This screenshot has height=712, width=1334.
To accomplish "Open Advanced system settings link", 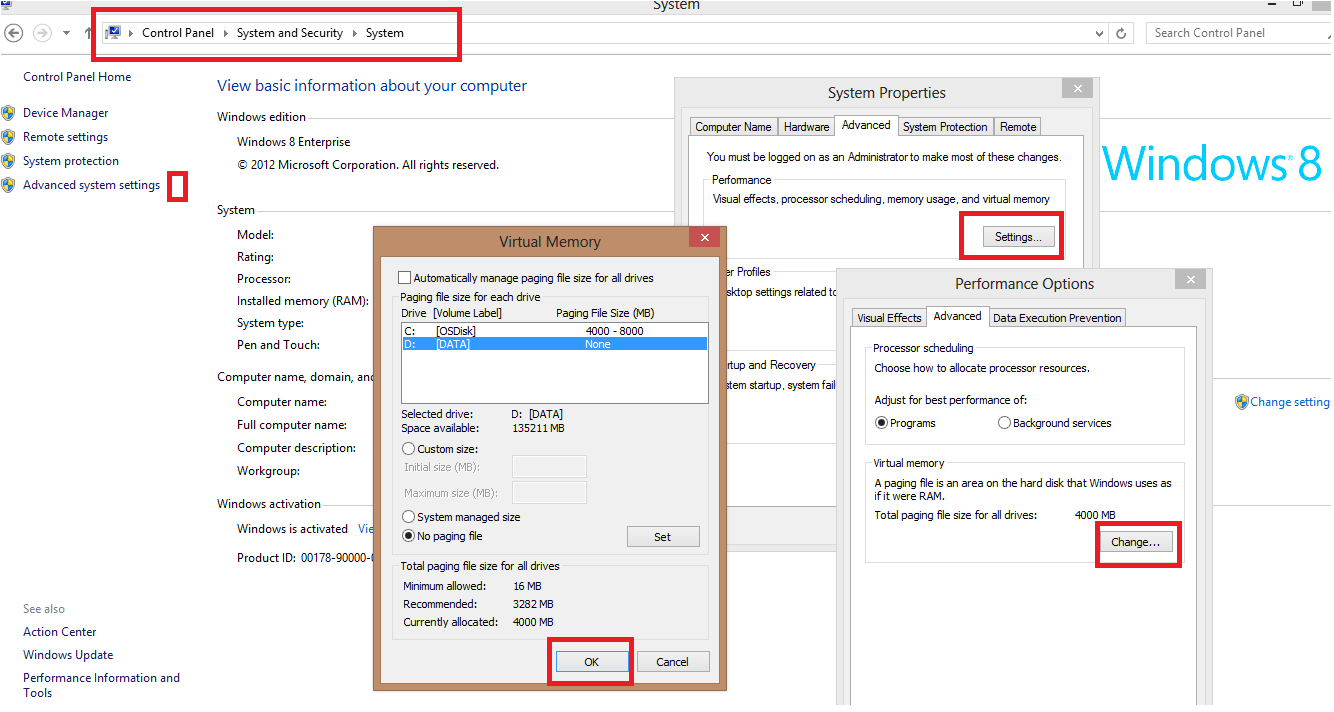I will point(91,185).
